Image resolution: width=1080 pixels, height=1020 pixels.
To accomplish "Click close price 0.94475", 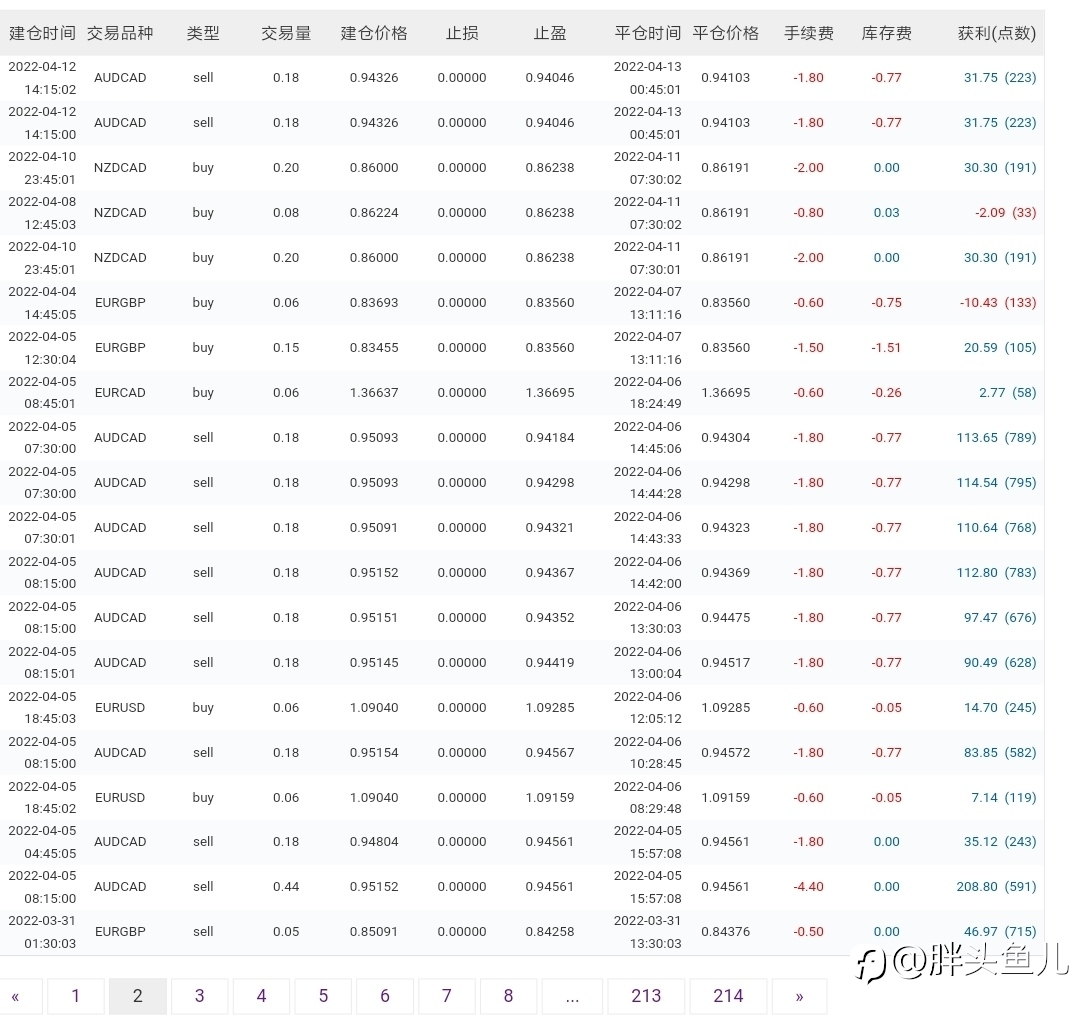I will 725,617.
